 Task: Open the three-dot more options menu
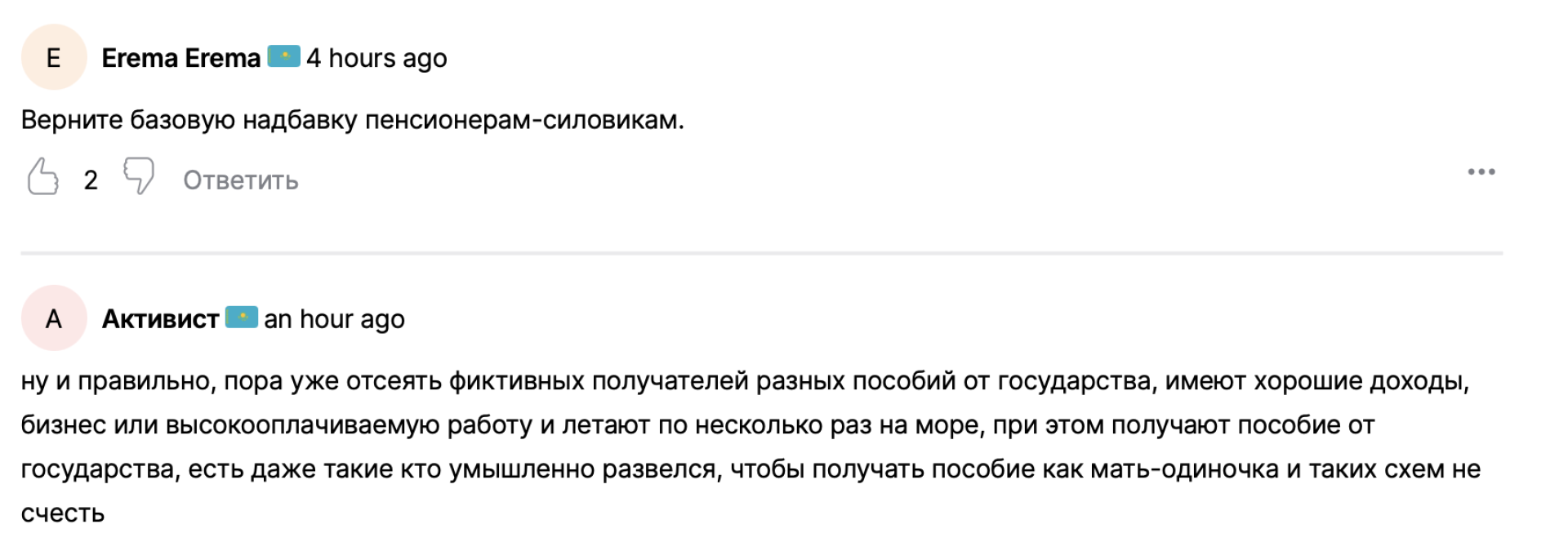(1481, 172)
